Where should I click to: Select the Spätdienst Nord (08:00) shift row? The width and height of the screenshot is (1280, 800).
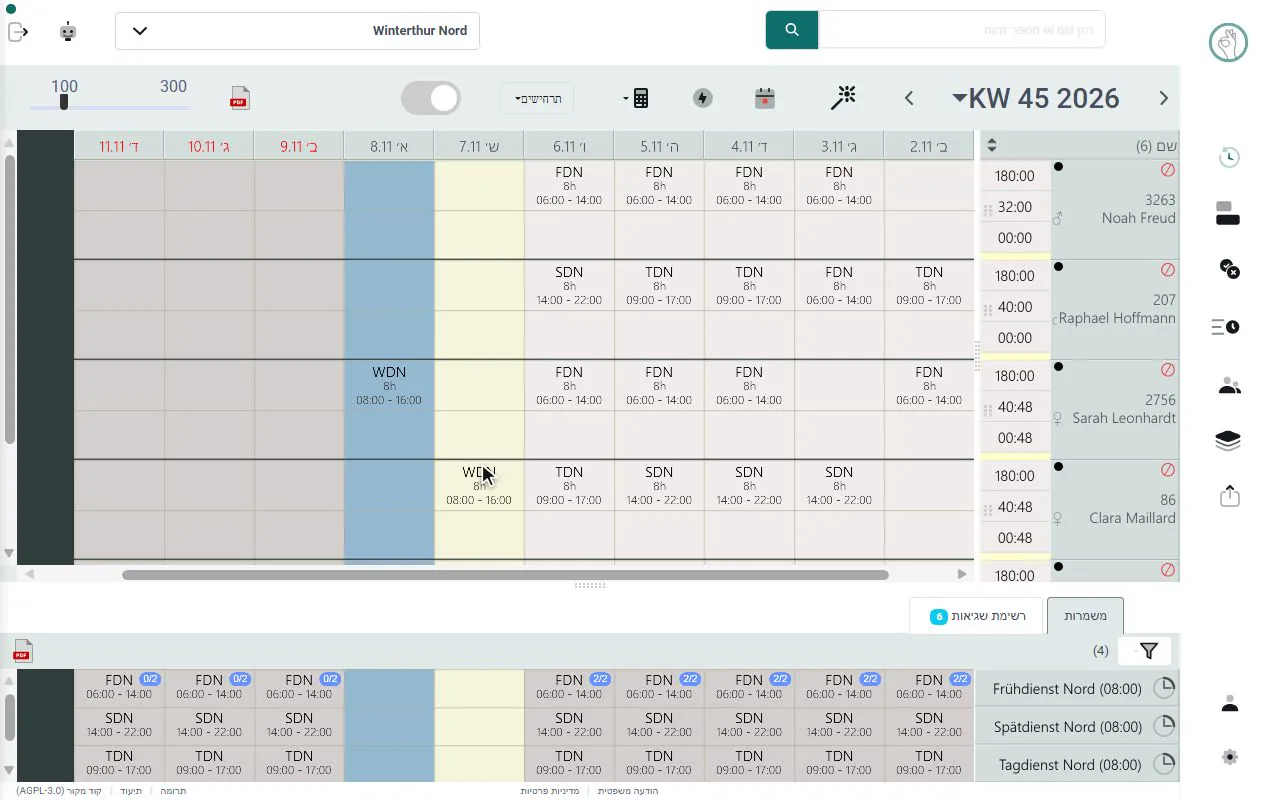1077,727
